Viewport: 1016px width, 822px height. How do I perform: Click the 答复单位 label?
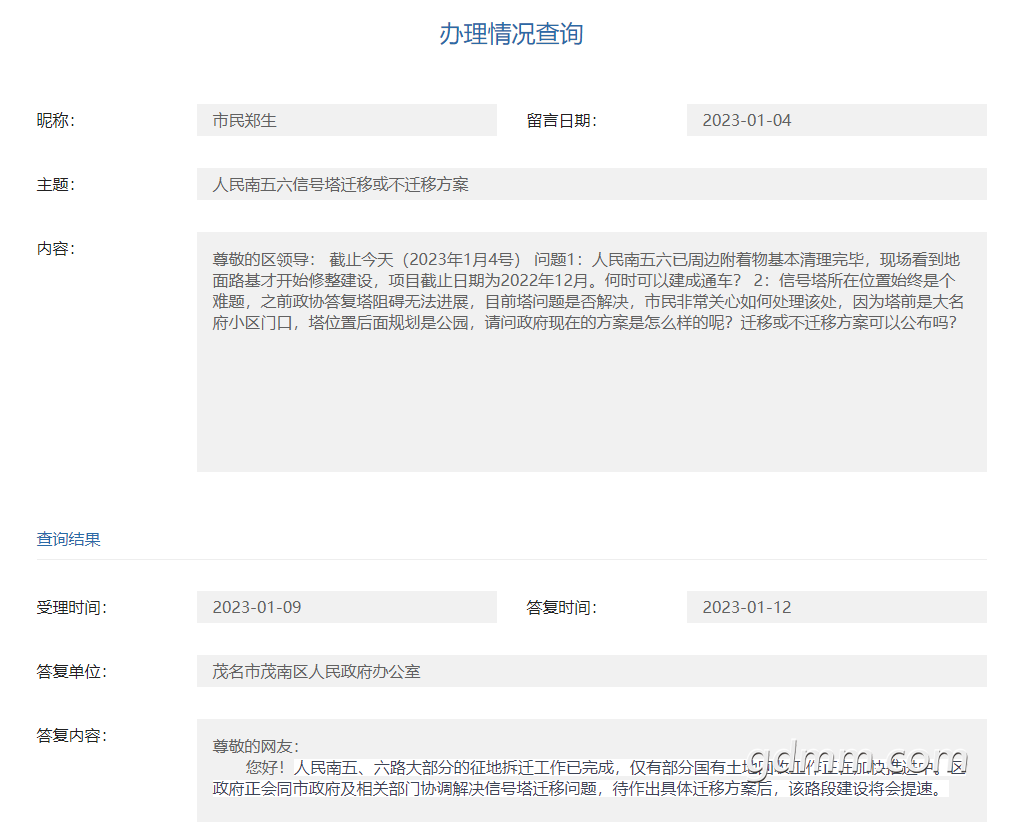pyautogui.click(x=72, y=672)
